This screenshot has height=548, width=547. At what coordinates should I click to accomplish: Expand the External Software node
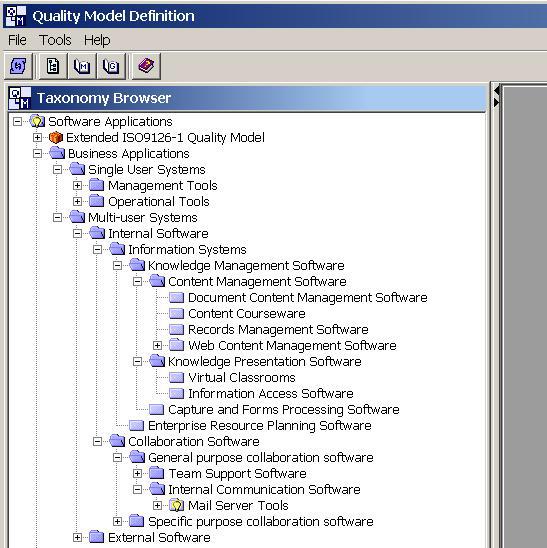77,538
